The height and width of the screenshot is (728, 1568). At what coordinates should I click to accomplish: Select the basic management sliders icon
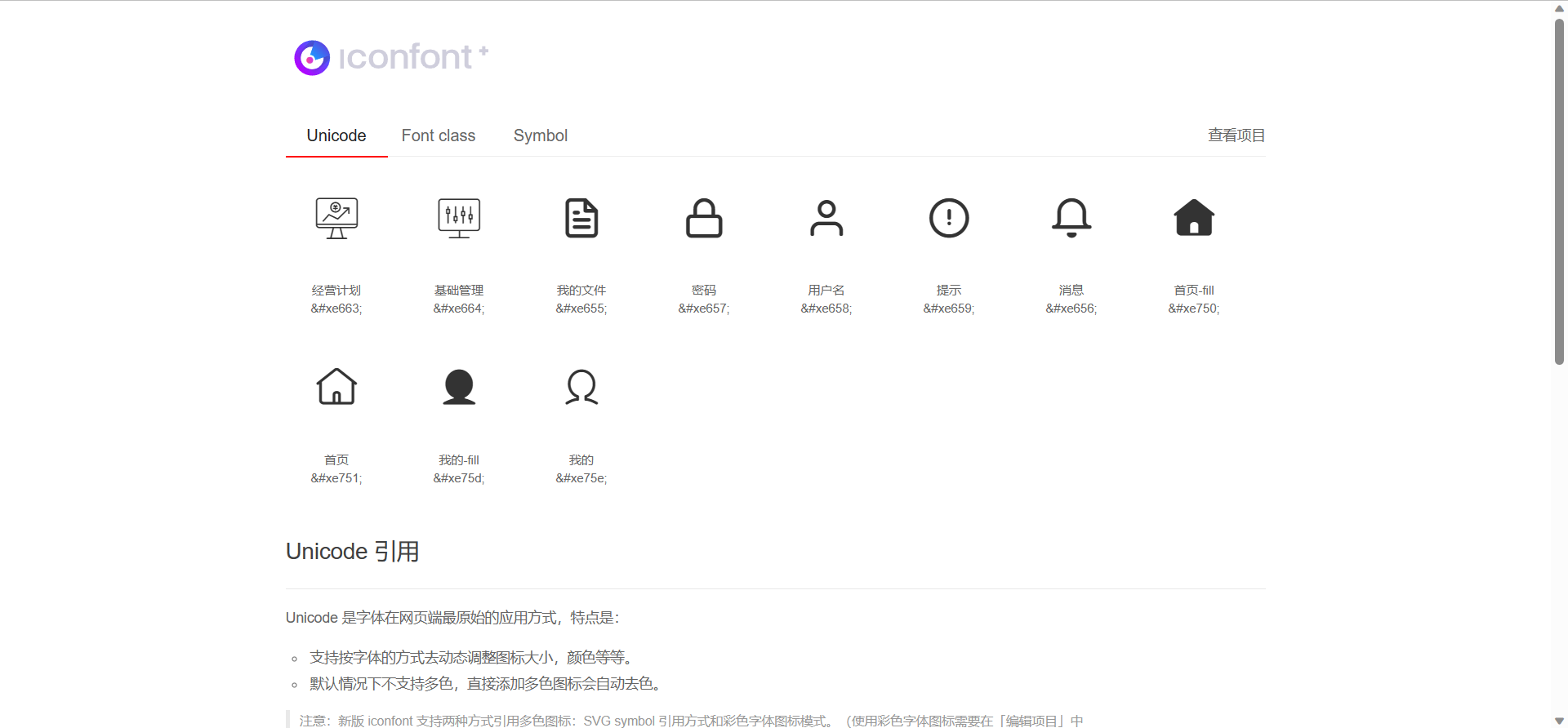(459, 218)
